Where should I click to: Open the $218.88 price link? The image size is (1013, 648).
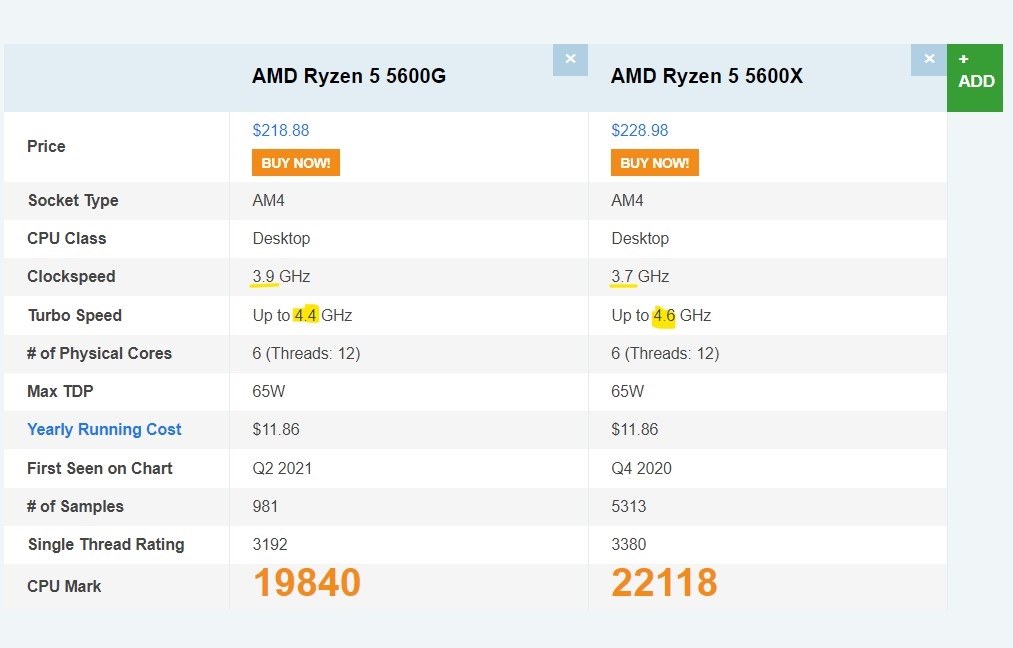tap(281, 131)
